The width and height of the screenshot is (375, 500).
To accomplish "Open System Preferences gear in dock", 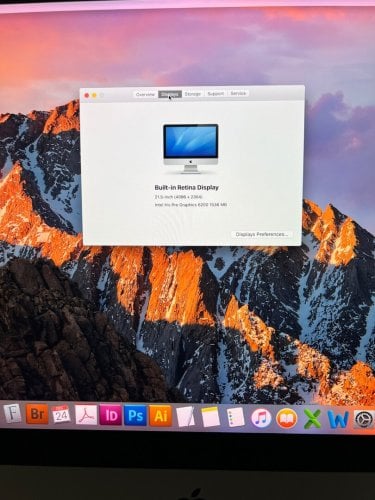I will (x=363, y=420).
